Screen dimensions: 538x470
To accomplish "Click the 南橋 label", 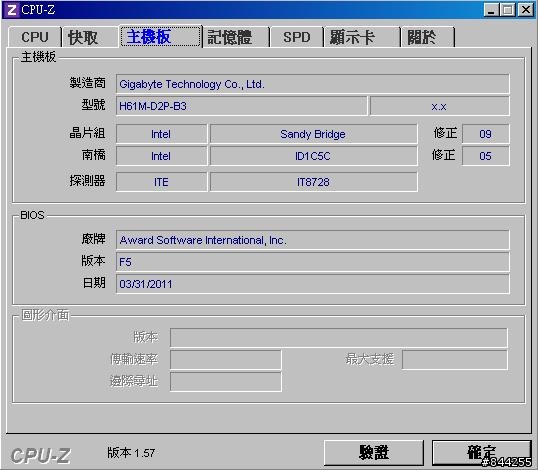I will (x=93, y=155).
